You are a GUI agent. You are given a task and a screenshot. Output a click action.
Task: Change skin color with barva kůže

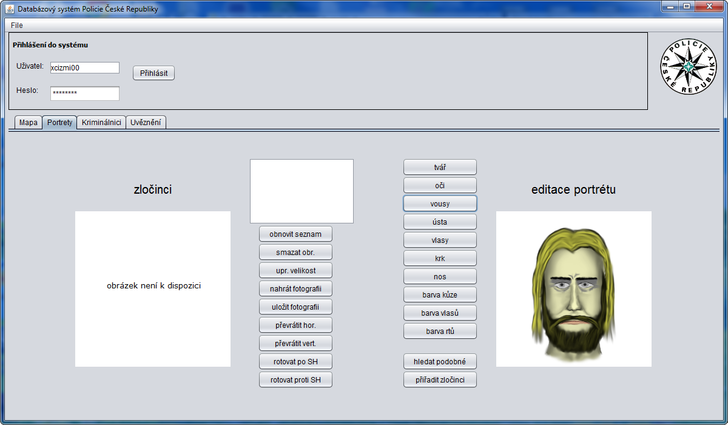[x=440, y=295]
